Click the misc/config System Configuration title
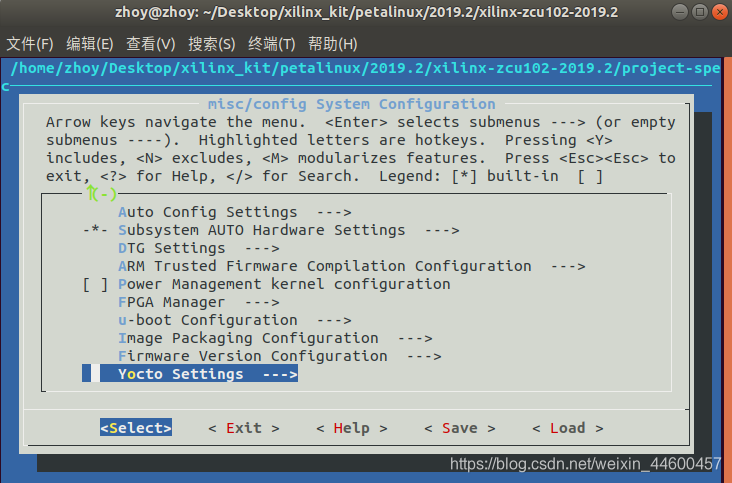Viewport: 732px width, 483px height. coord(352,104)
